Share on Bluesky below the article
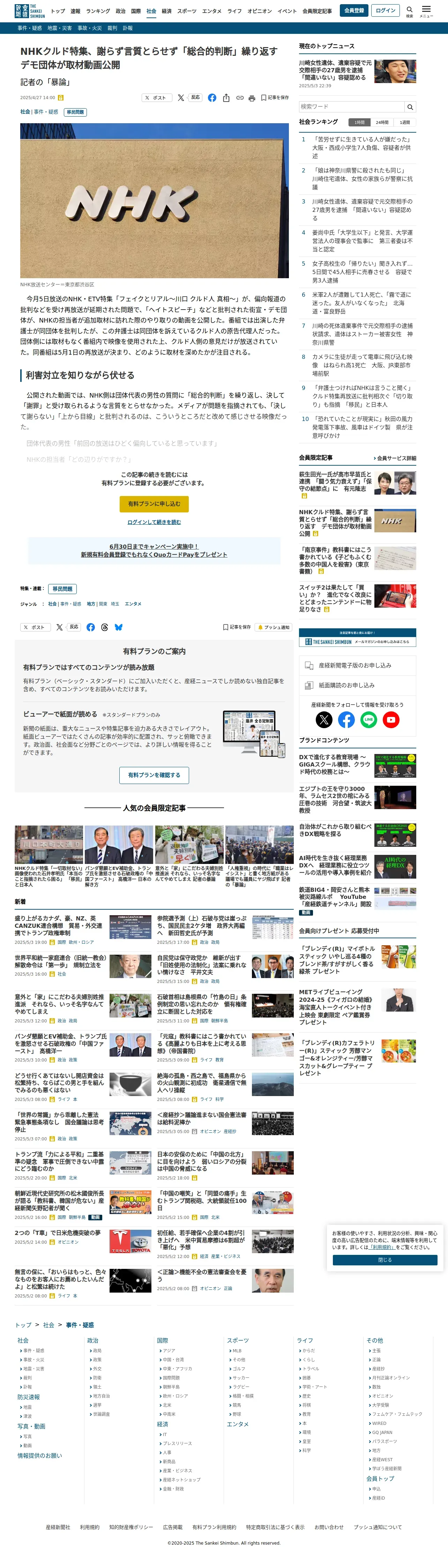The image size is (448, 1568). [119, 627]
